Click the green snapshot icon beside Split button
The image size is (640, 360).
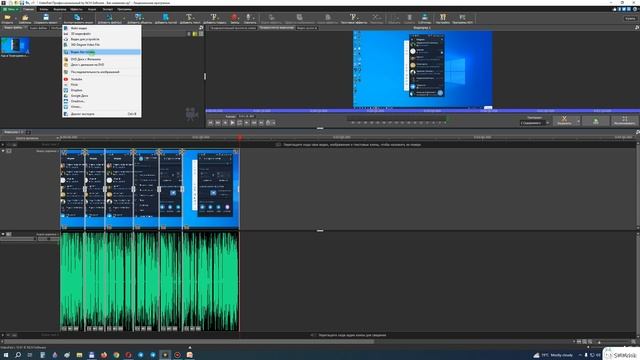coord(596,121)
